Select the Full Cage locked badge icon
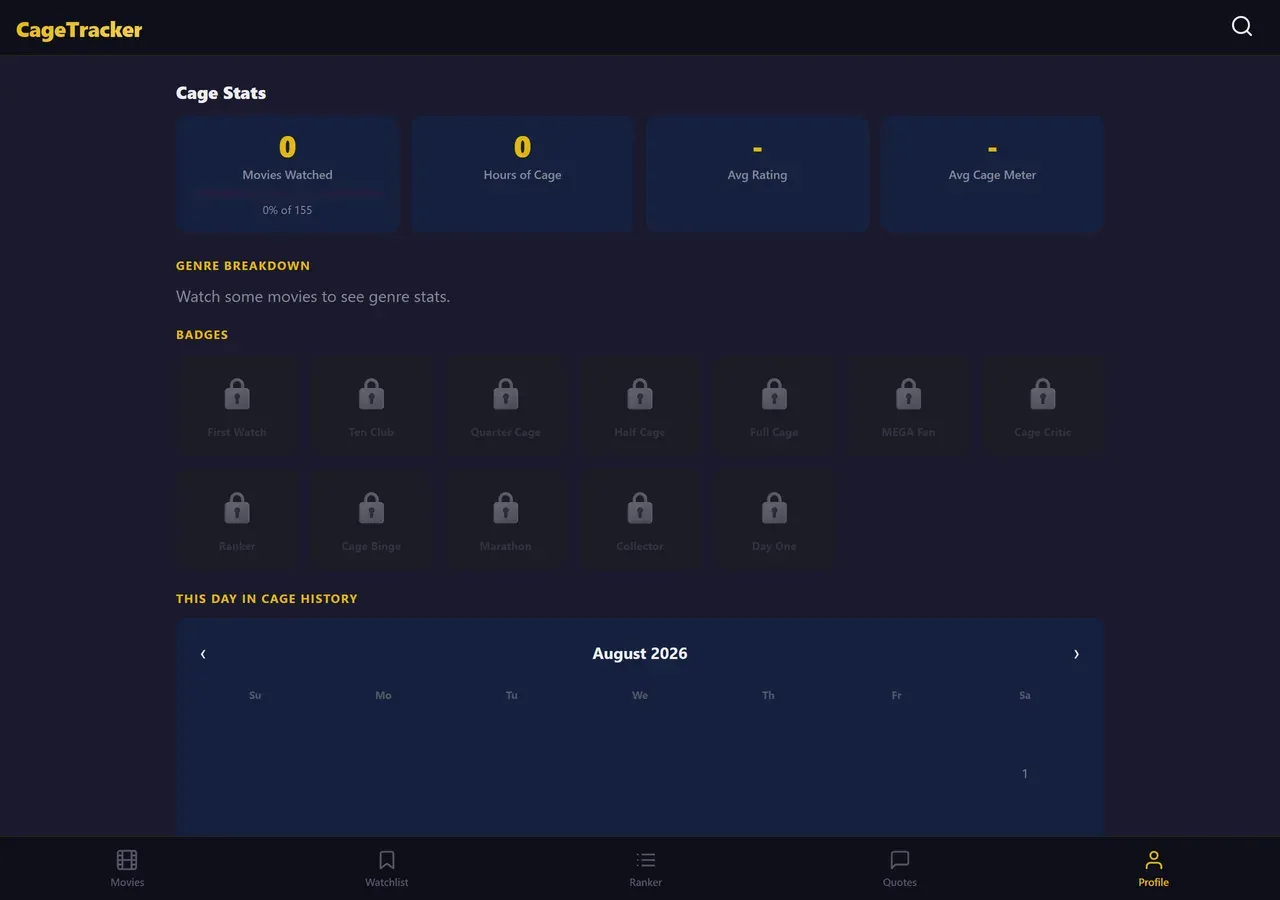The image size is (1280, 900). coord(774,394)
